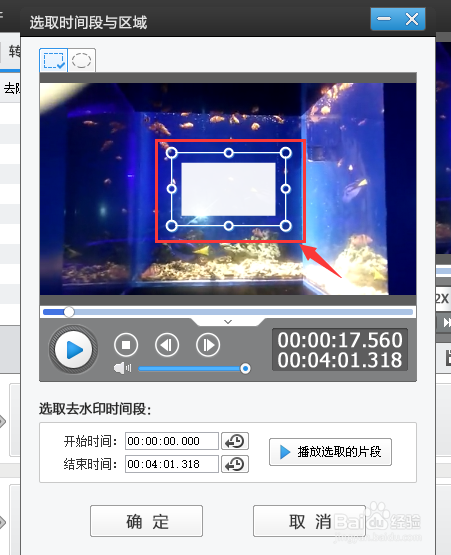Set start time to current position

pyautogui.click(x=235, y=441)
